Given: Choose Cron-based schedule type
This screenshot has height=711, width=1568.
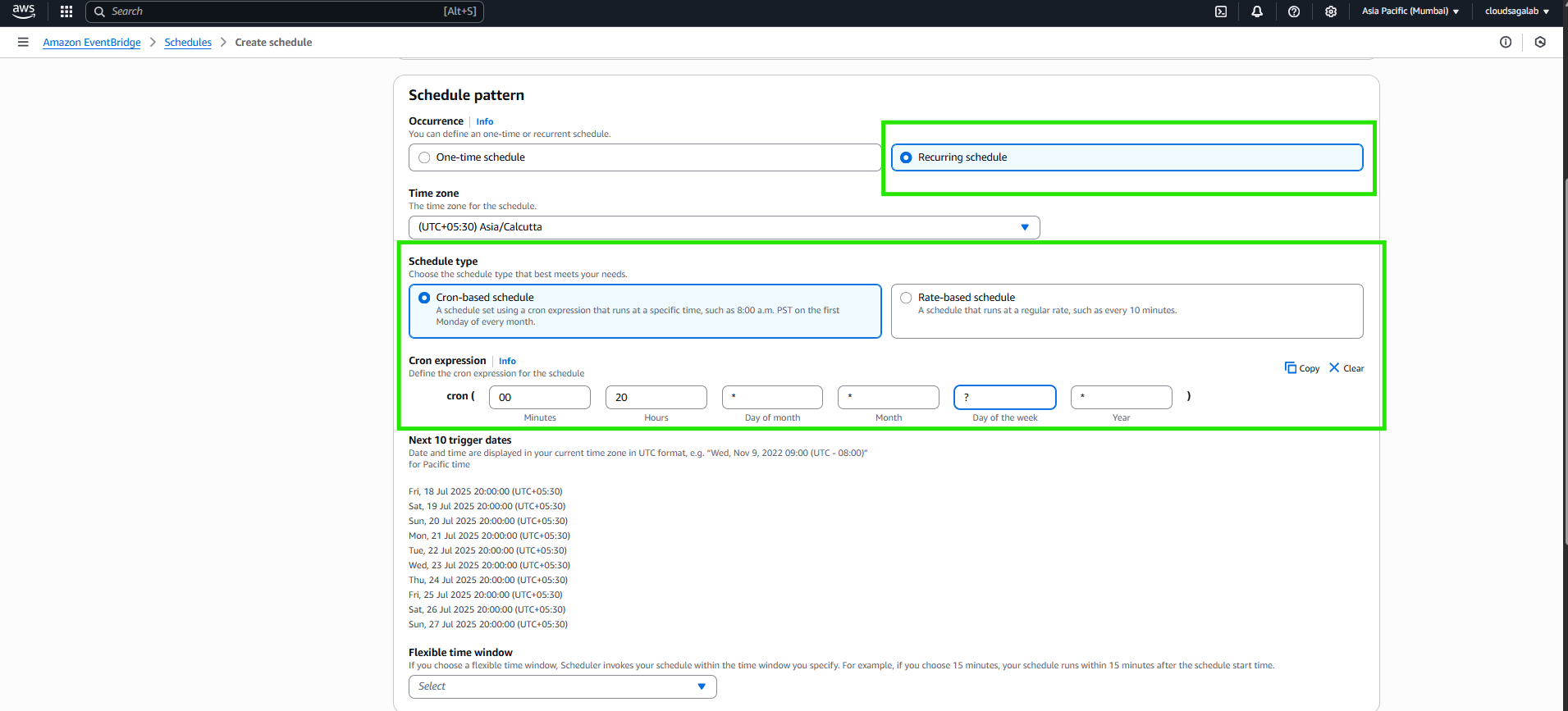Looking at the screenshot, I should pos(645,311).
